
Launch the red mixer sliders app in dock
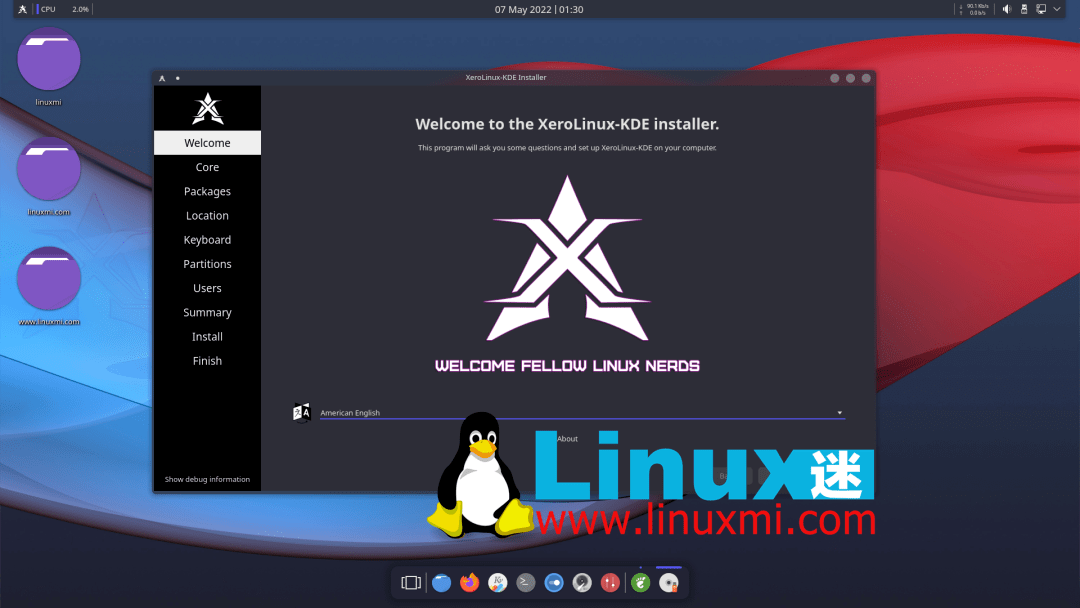pos(610,583)
